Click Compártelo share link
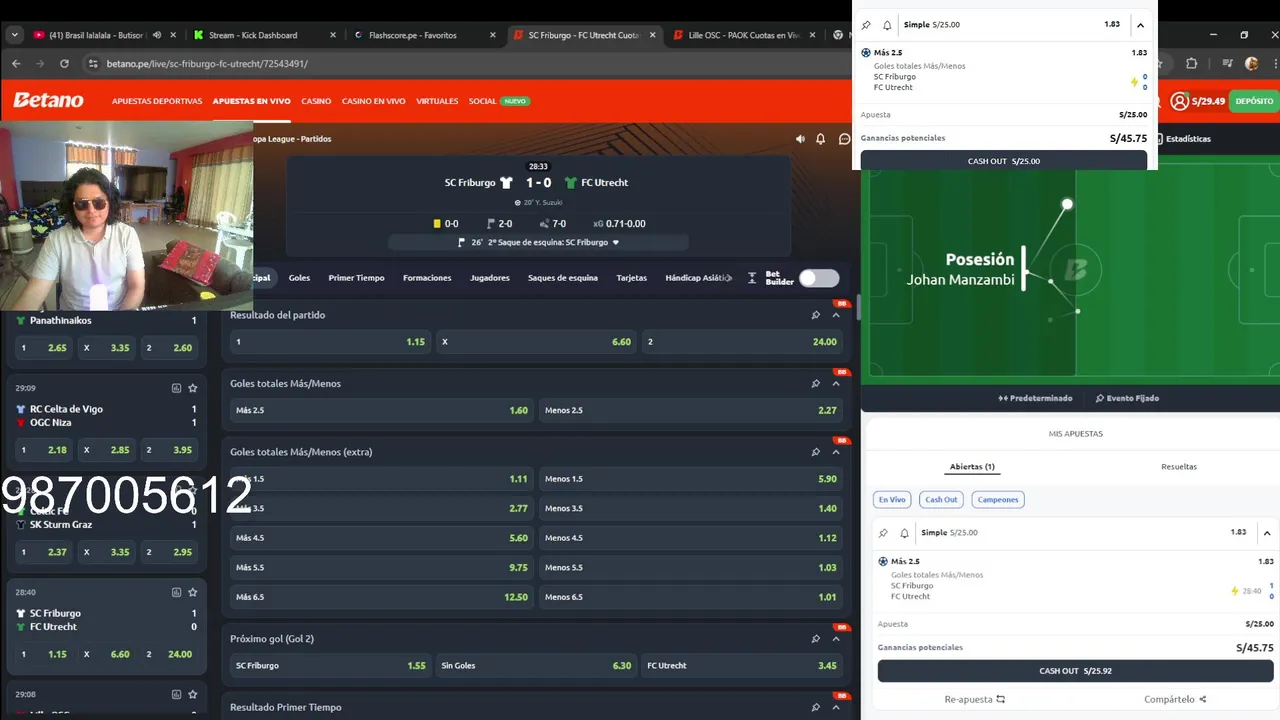 (1175, 699)
